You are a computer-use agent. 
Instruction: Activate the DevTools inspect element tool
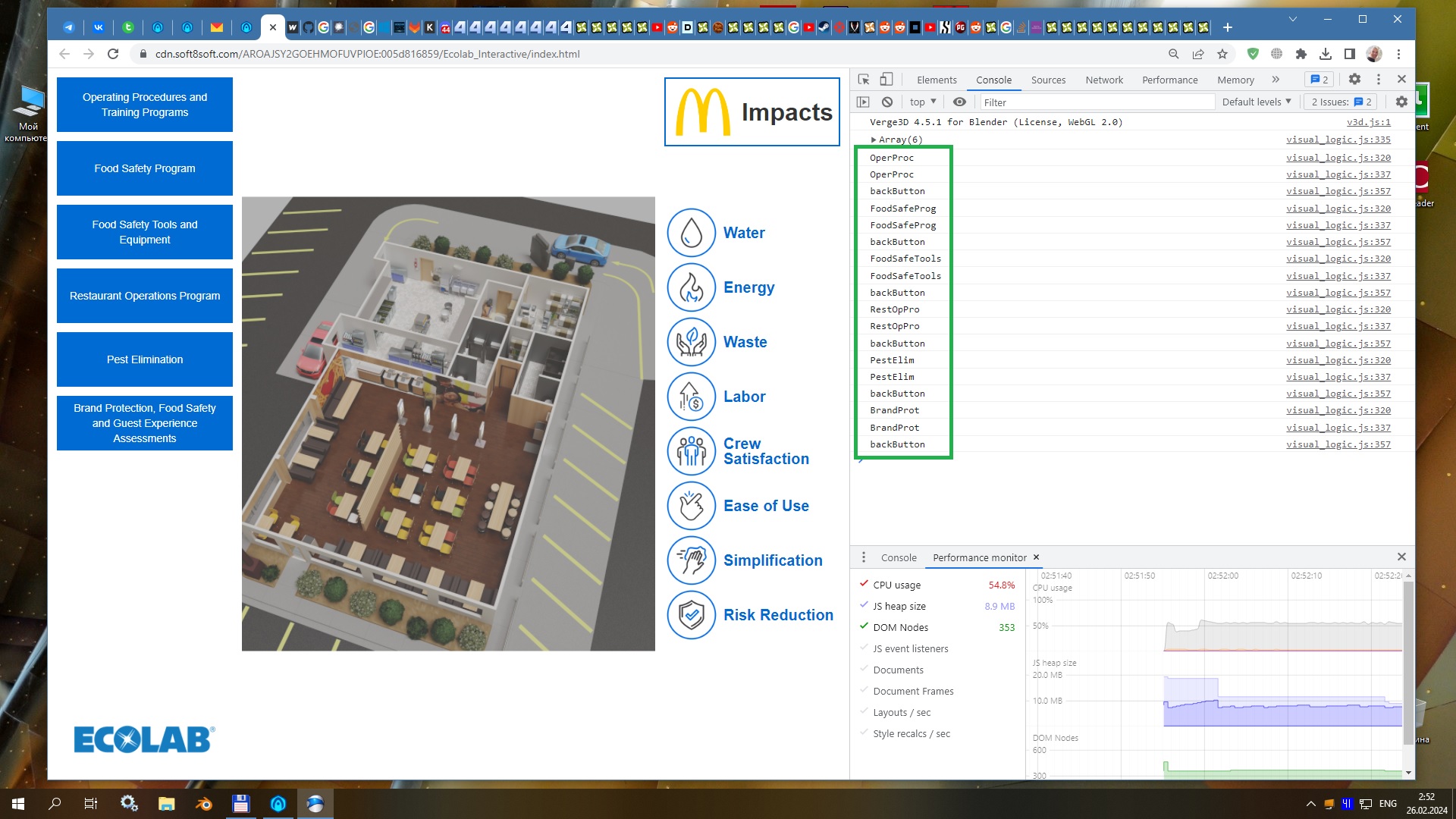[864, 80]
